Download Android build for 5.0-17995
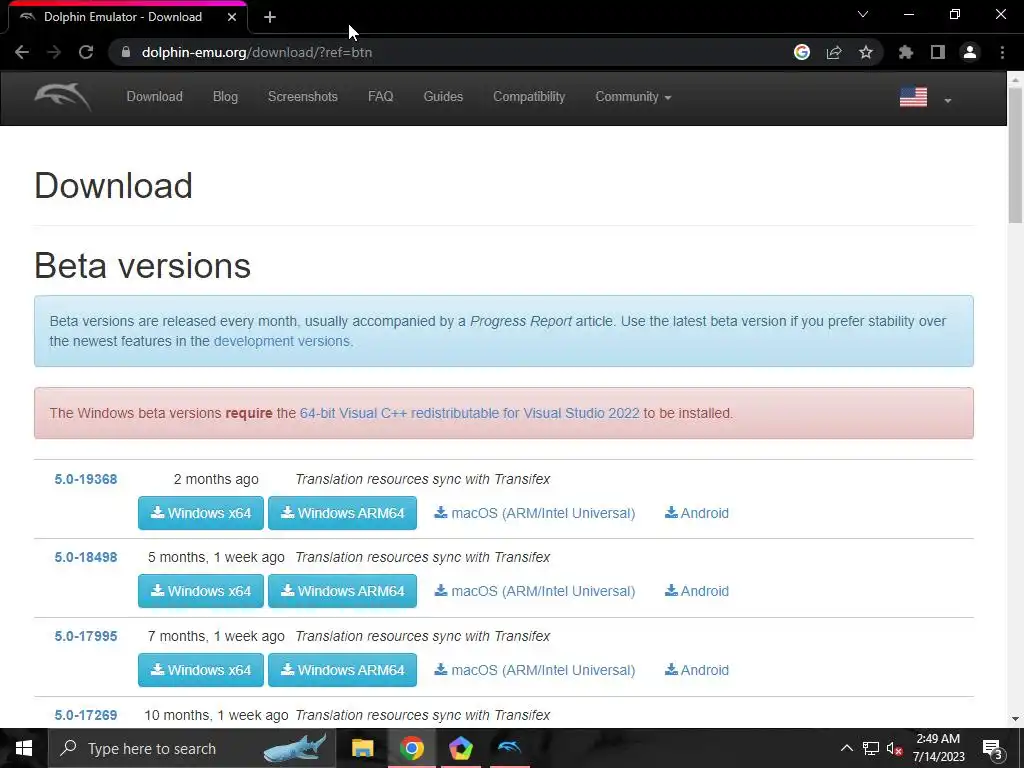This screenshot has height=768, width=1024. [697, 670]
